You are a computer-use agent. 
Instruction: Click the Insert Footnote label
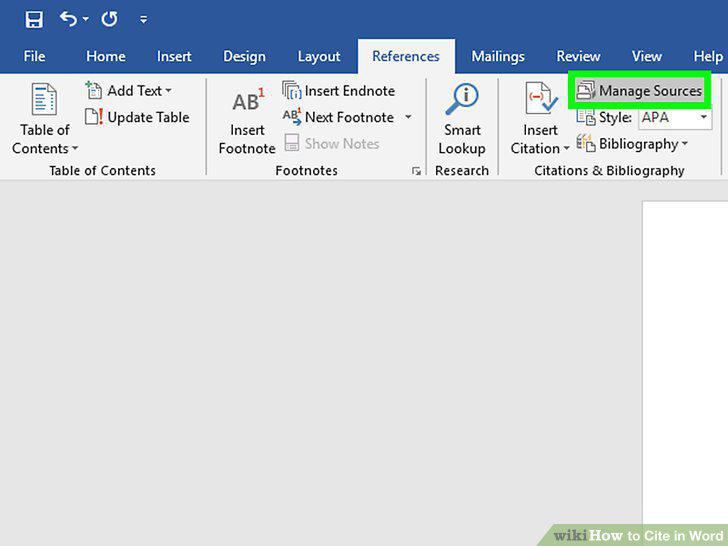pyautogui.click(x=247, y=139)
